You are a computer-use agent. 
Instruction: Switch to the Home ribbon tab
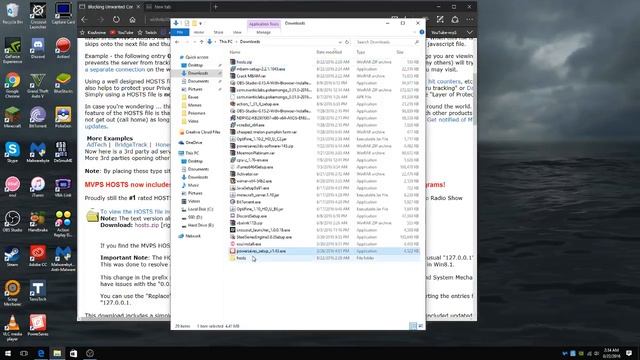(x=199, y=32)
